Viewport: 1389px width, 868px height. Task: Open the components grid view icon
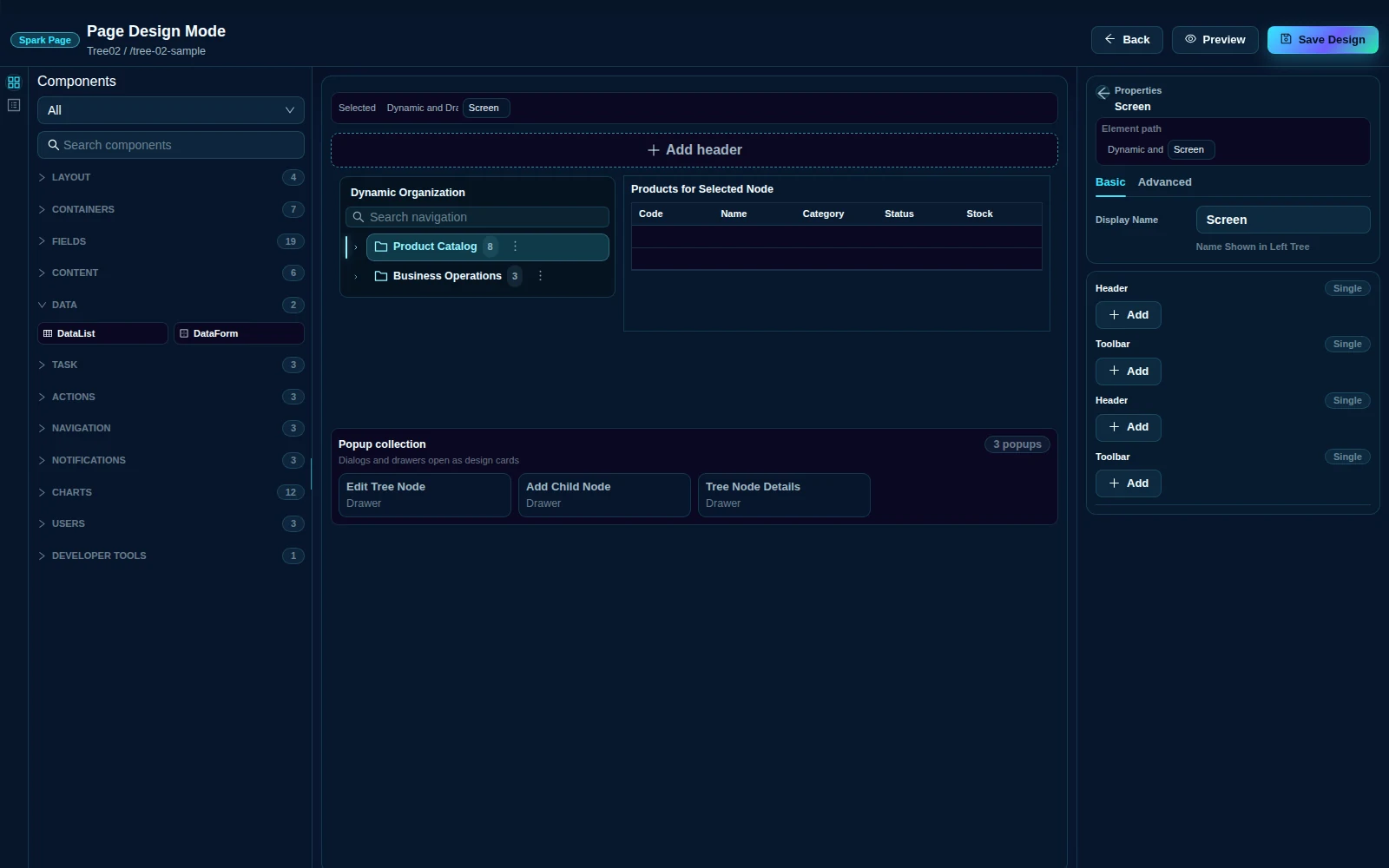[14, 82]
